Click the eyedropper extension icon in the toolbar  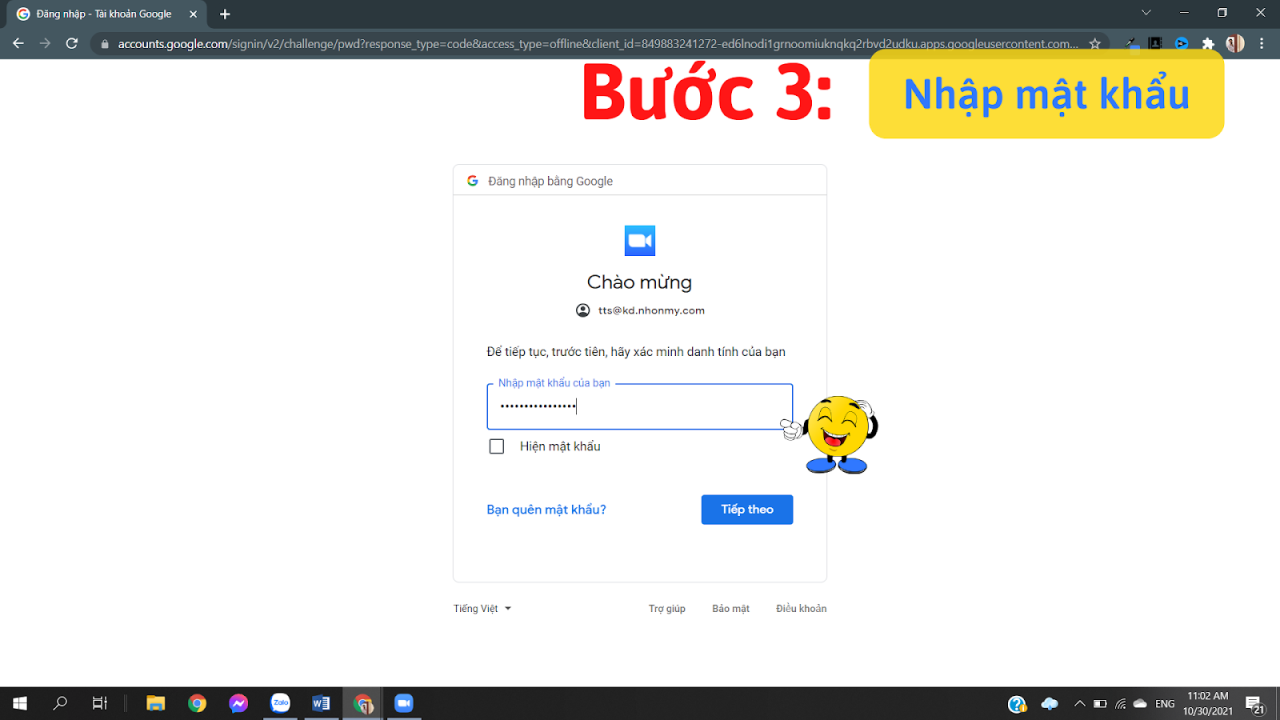click(x=1131, y=43)
